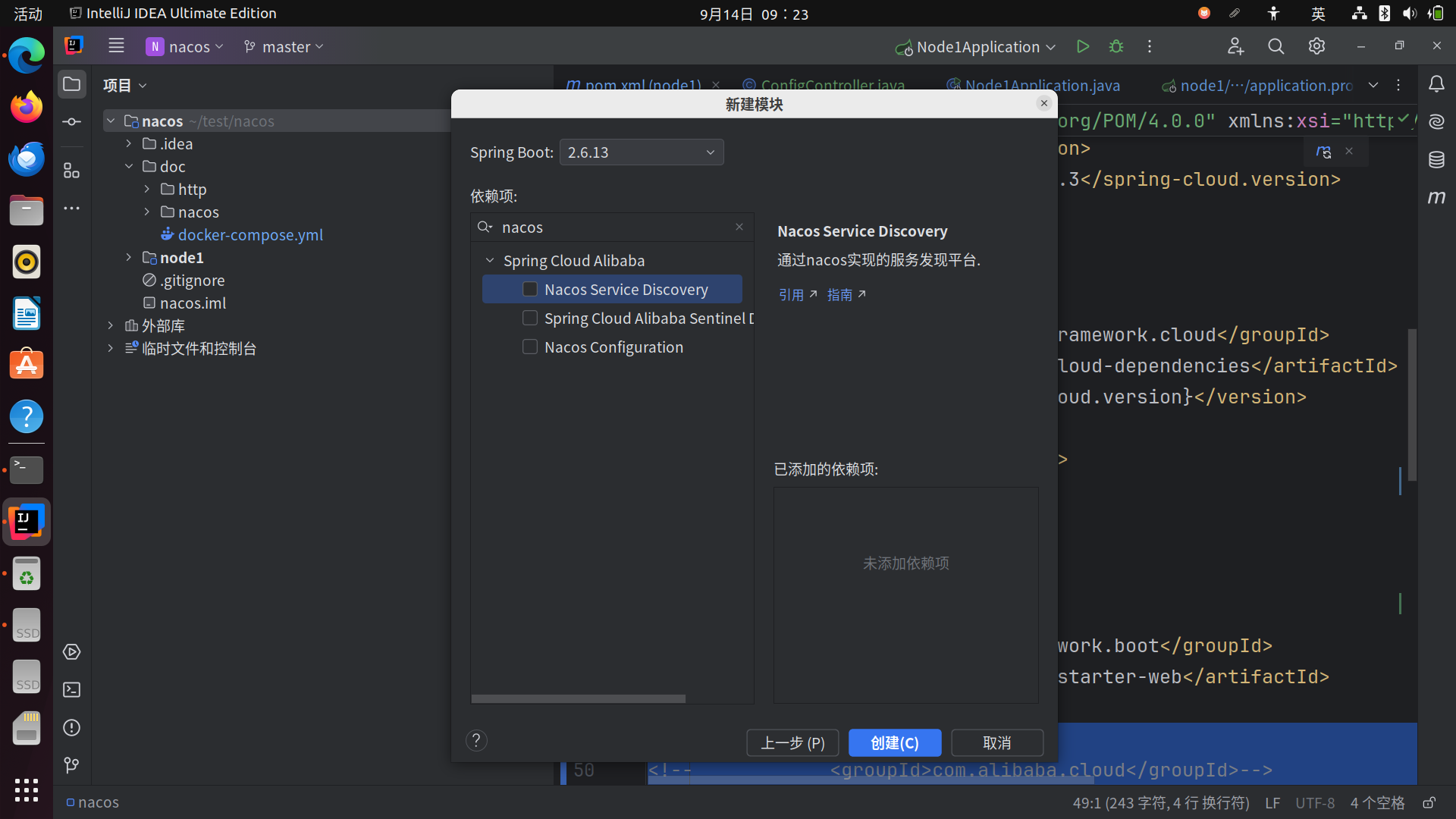
Task: Open Code With Me add-user icon
Action: pyautogui.click(x=1236, y=46)
